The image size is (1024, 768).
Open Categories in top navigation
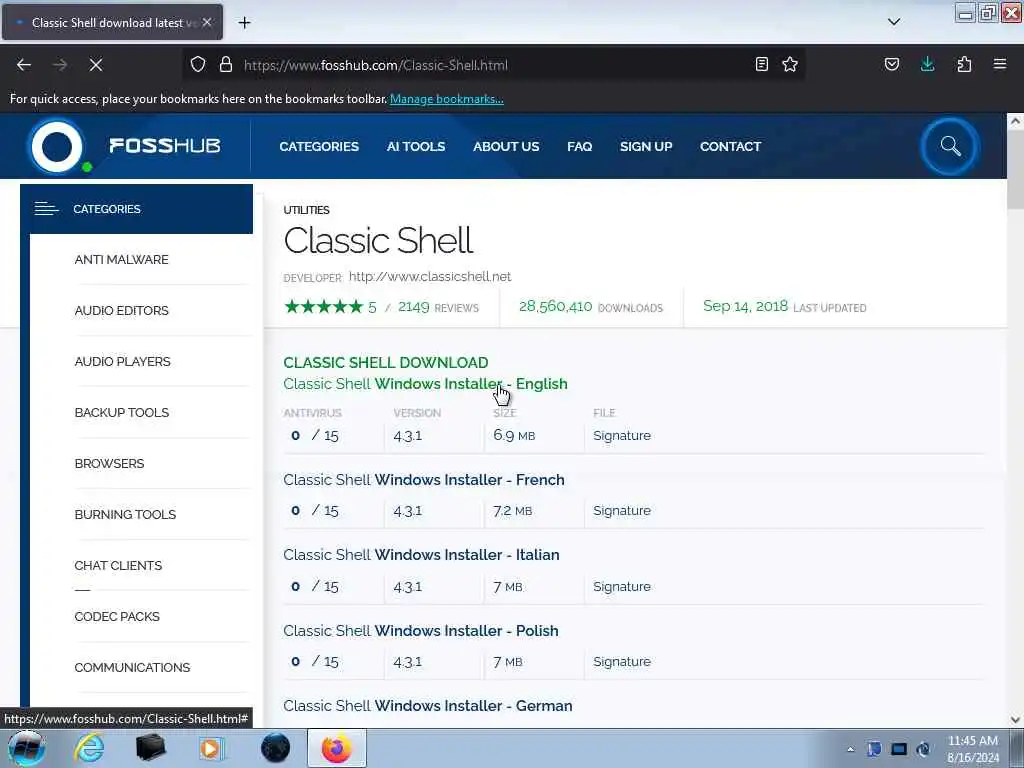pos(319,146)
